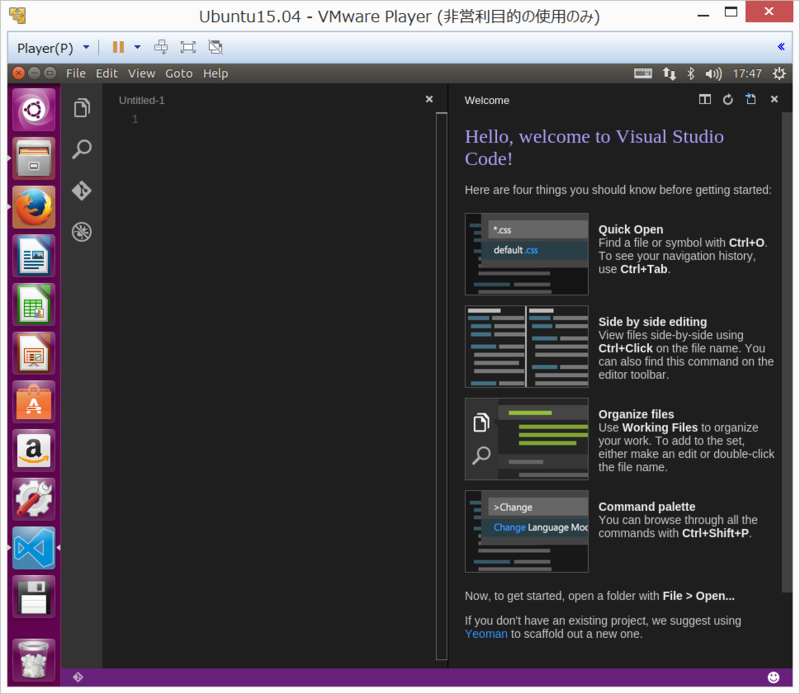Open the system gear menu in top panel
The height and width of the screenshot is (694, 800).
(x=779, y=73)
